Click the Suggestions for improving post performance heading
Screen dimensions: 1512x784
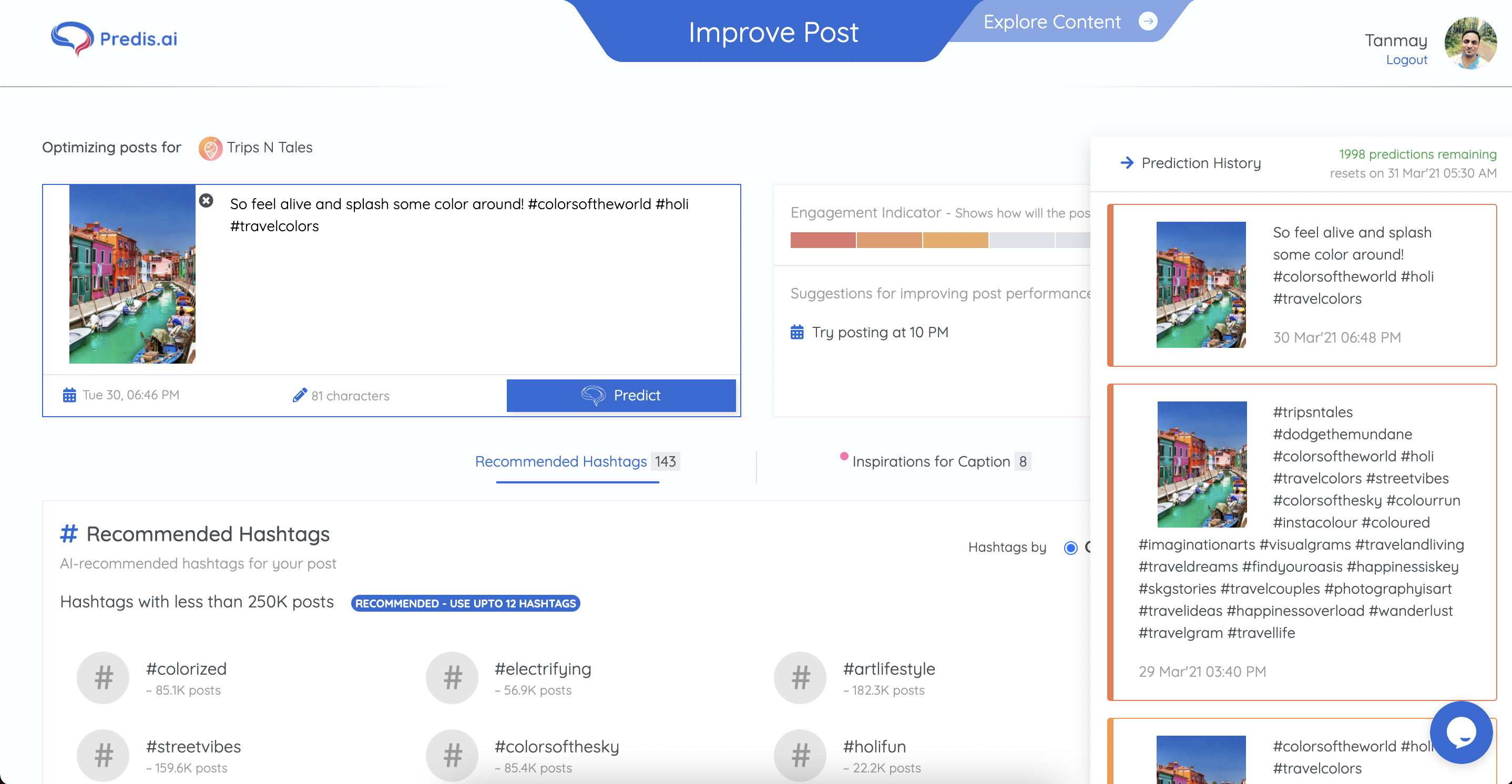pos(941,293)
